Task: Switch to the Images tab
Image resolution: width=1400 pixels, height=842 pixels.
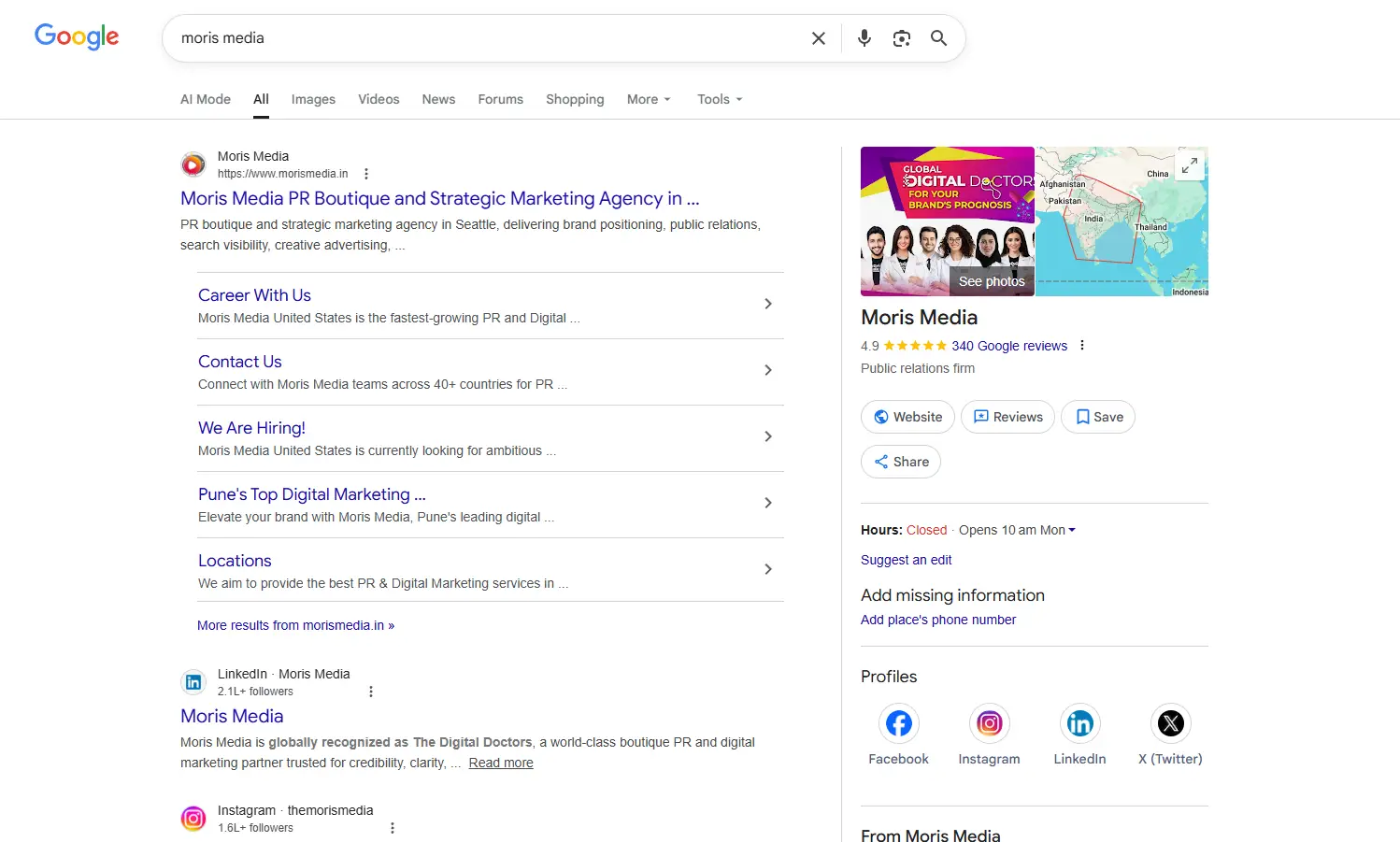Action: pos(313,99)
